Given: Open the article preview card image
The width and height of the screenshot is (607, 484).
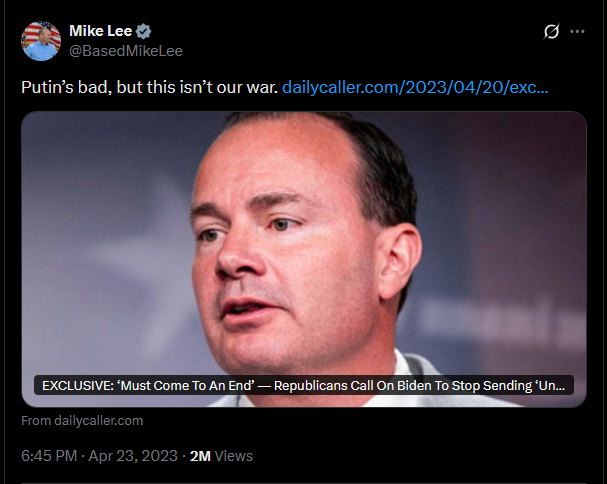Looking at the screenshot, I should (x=304, y=259).
